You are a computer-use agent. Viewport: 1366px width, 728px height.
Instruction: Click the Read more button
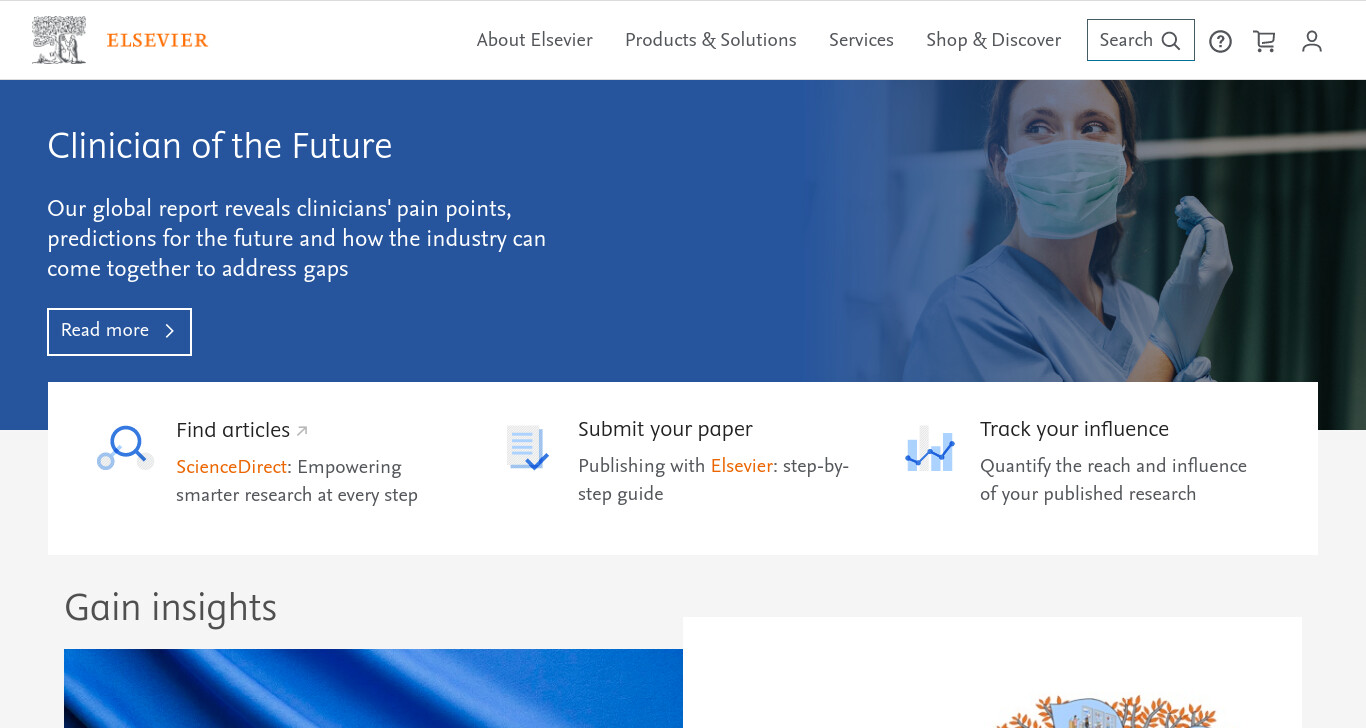coord(119,331)
